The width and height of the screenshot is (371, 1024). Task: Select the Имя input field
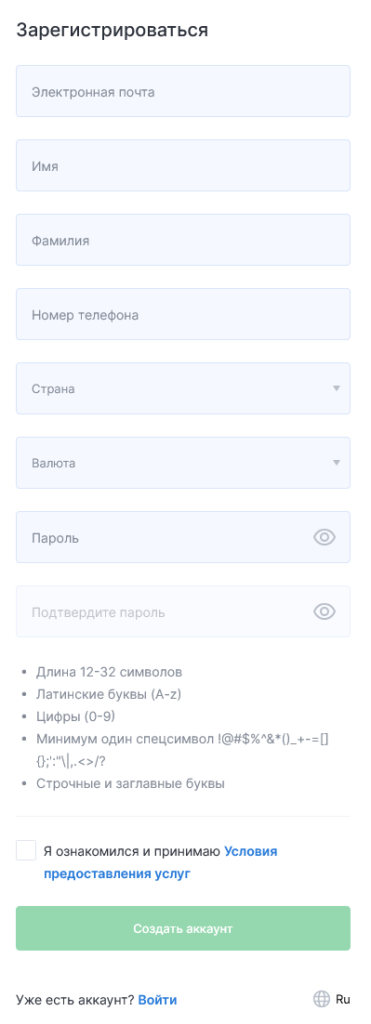tap(183, 165)
